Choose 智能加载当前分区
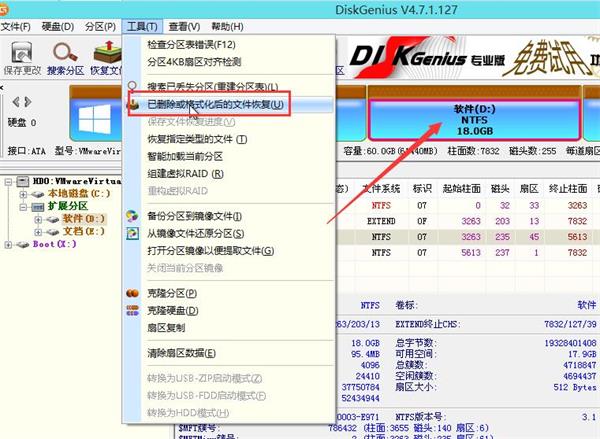Viewport: 600px width, 439px height. click(185, 156)
